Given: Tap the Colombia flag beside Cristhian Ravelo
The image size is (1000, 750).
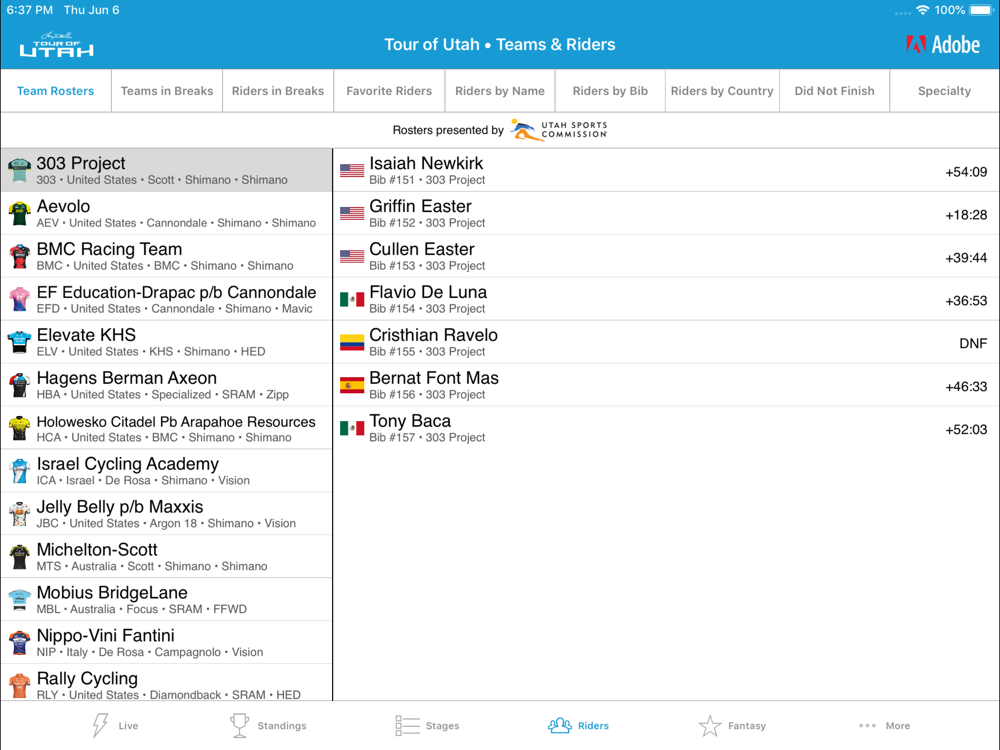Looking at the screenshot, I should coord(352,342).
